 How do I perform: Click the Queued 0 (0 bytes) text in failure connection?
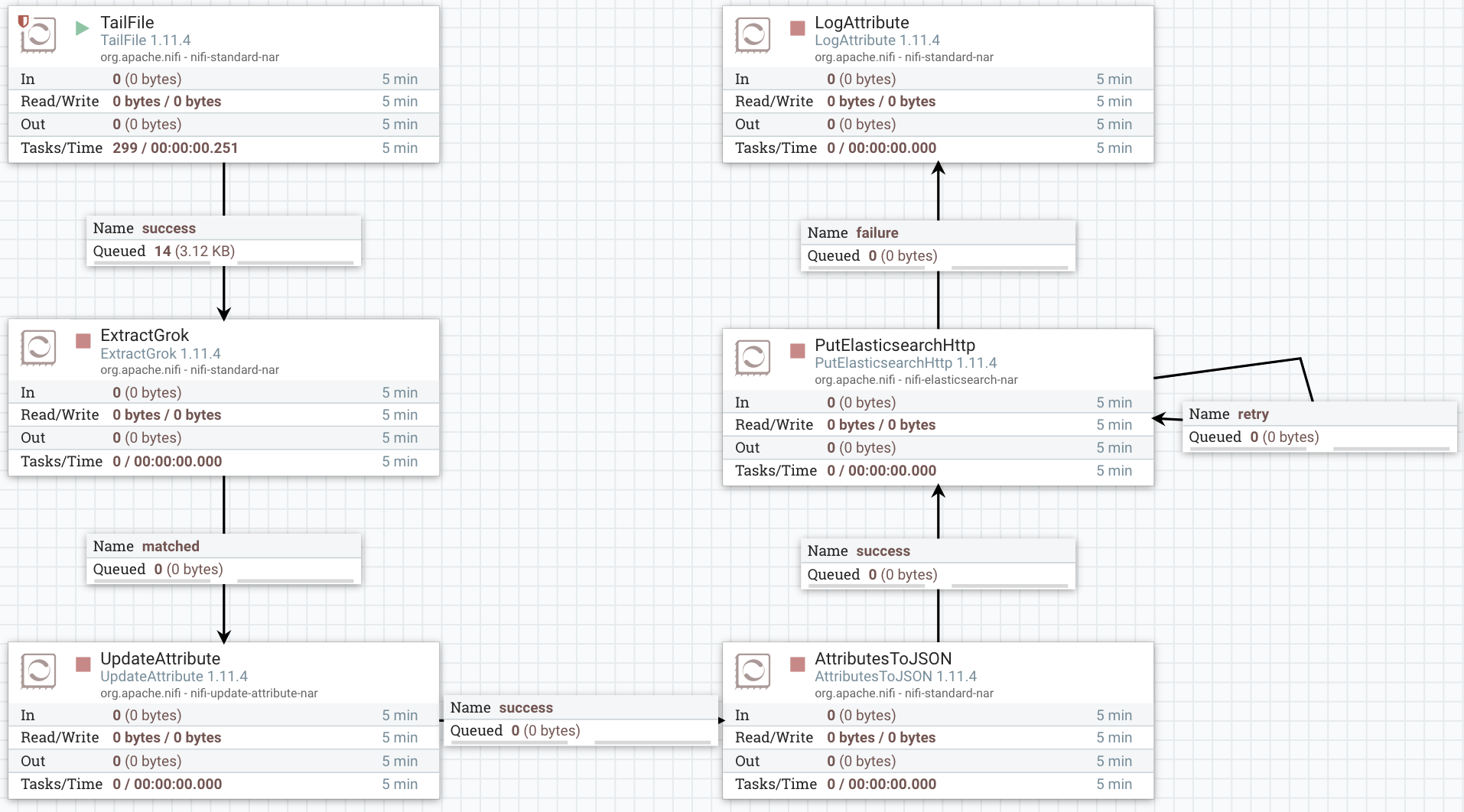coord(872,256)
